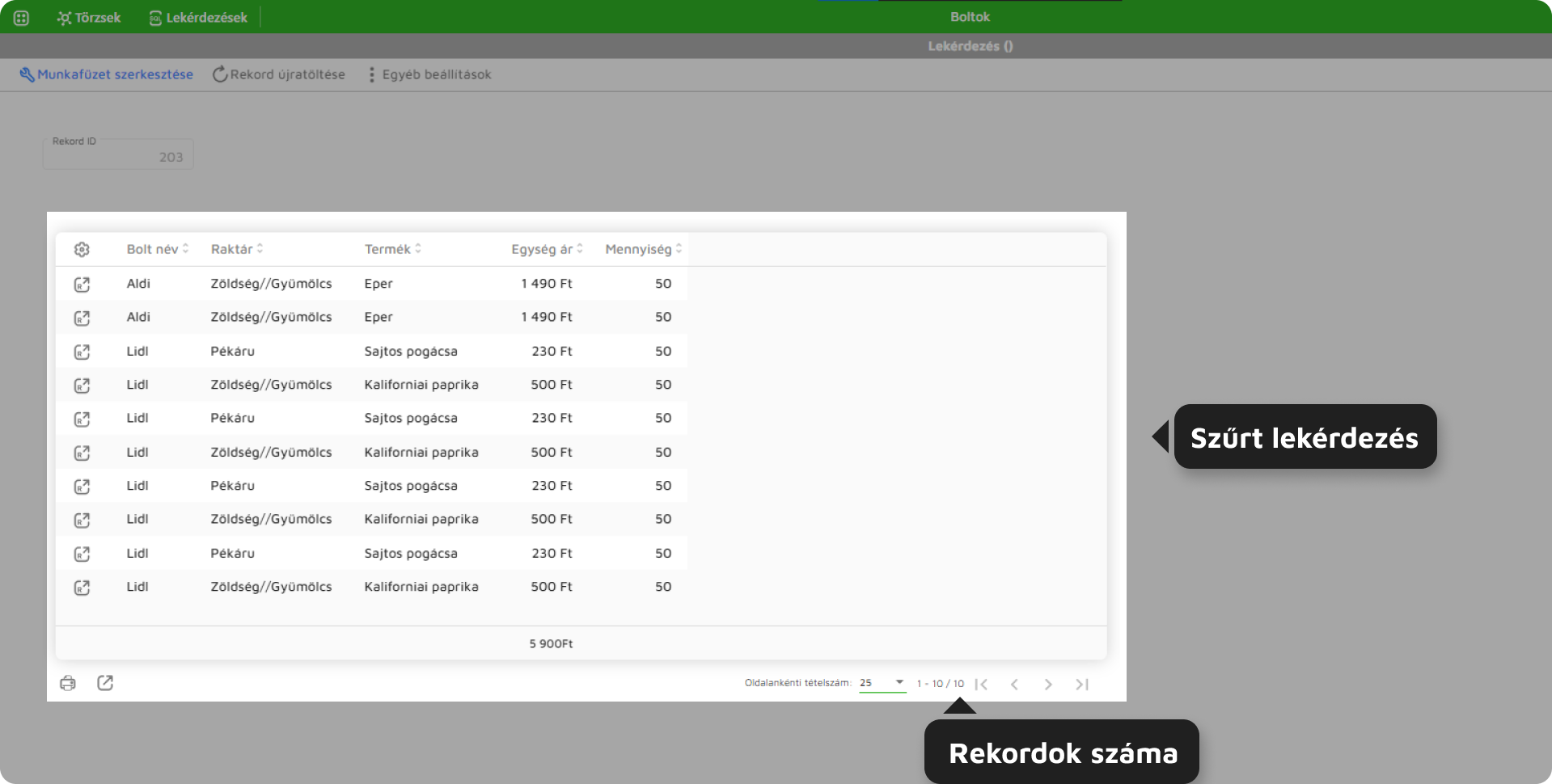The height and width of the screenshot is (784, 1552).
Task: Open table settings gear icon
Action: [x=82, y=249]
